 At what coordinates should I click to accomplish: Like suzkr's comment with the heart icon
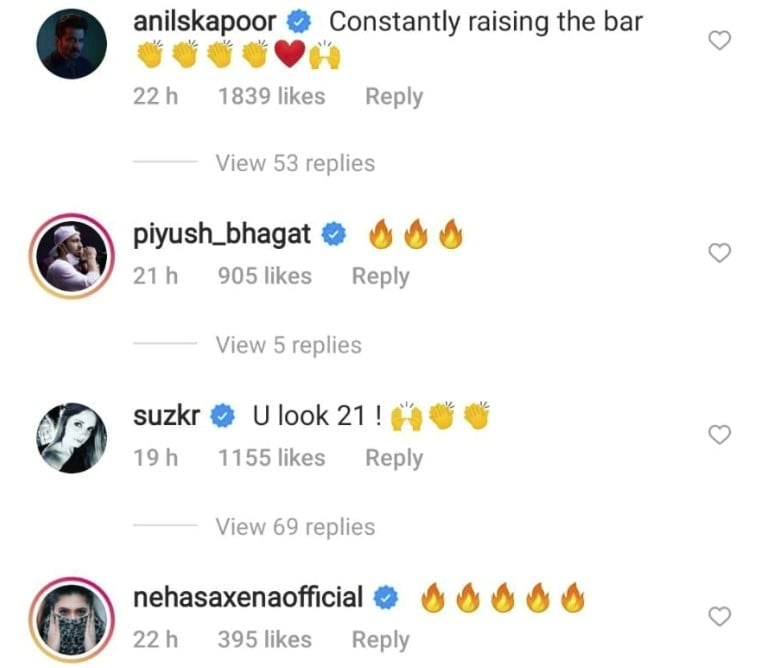click(719, 435)
